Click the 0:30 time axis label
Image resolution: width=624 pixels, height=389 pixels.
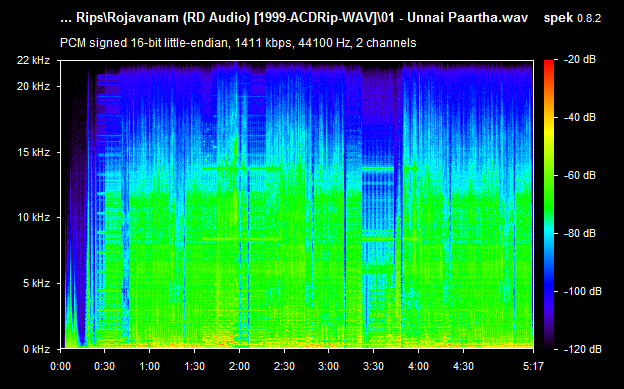[x=105, y=366]
